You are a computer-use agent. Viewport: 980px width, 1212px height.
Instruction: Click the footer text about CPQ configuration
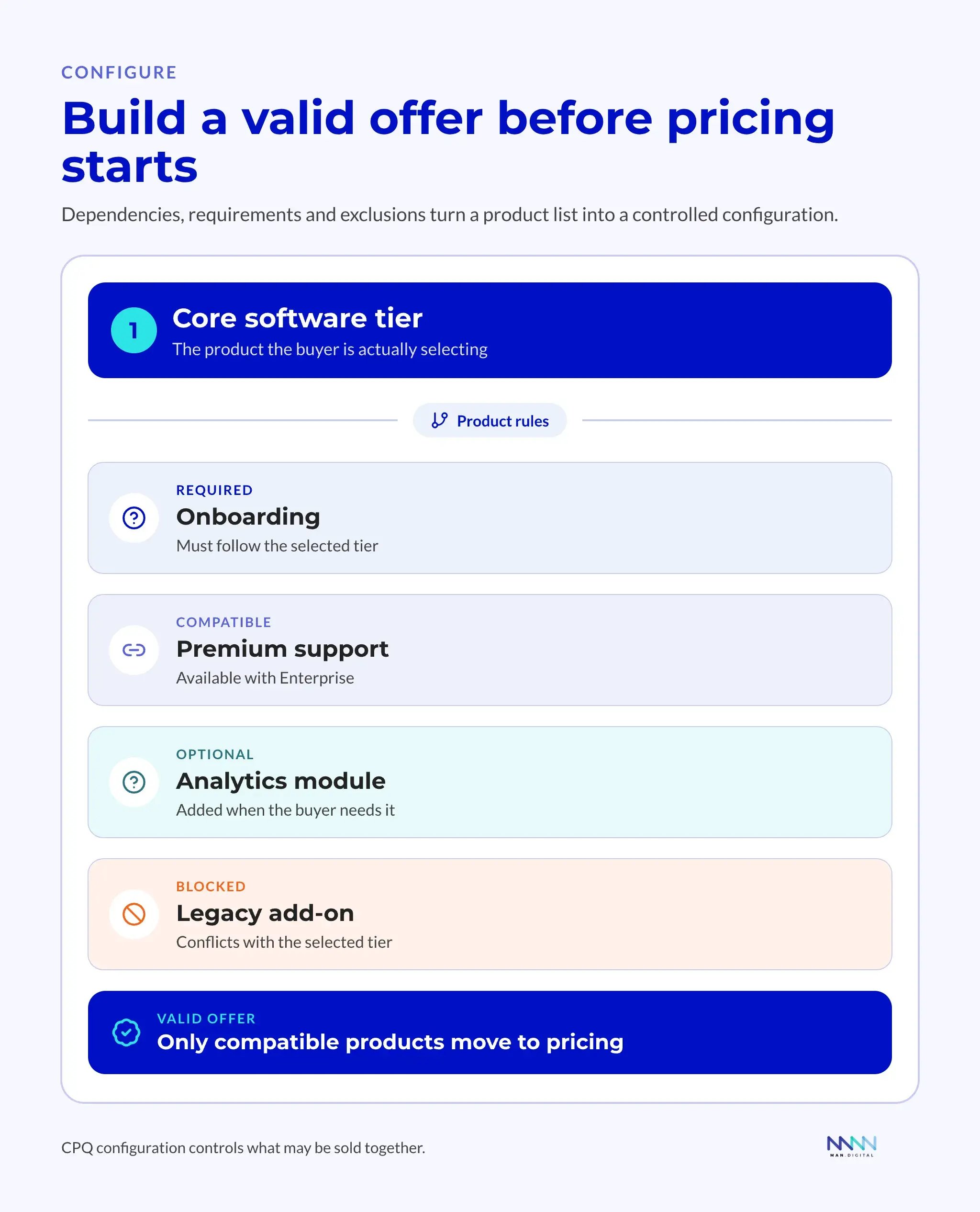pyautogui.click(x=243, y=1147)
